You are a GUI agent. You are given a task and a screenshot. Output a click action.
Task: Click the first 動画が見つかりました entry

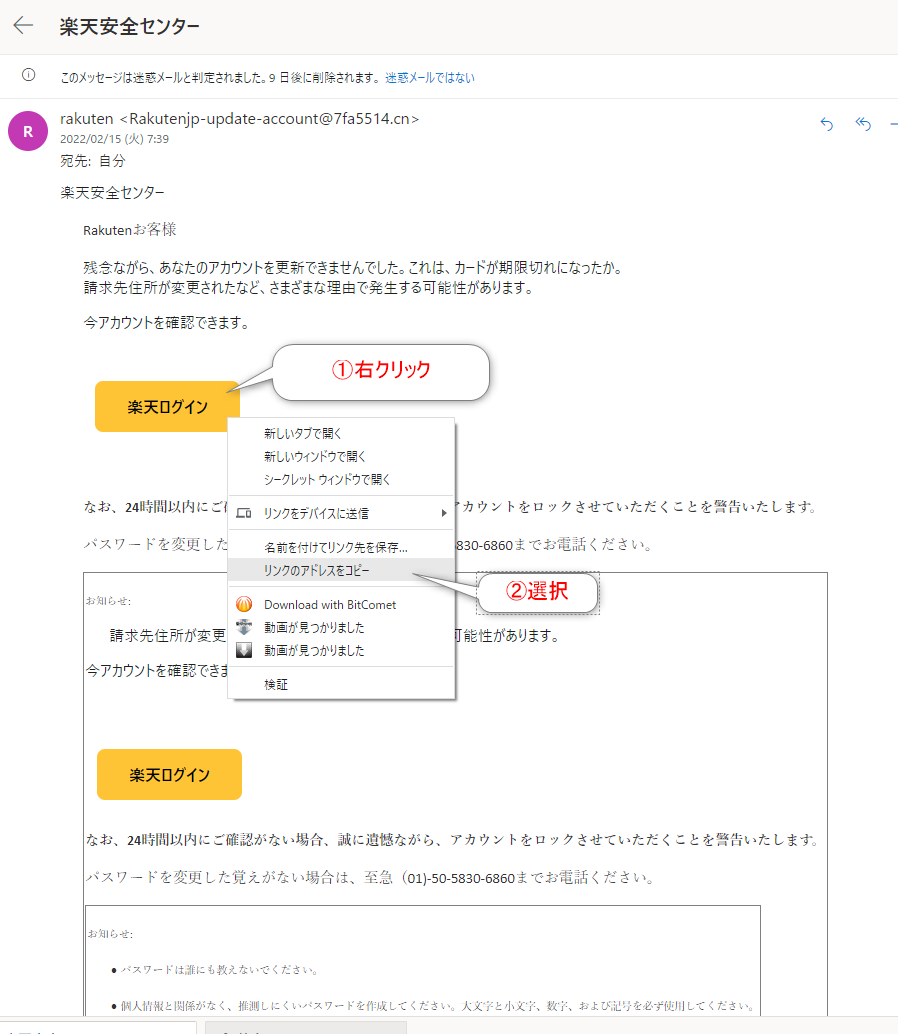[x=341, y=628]
